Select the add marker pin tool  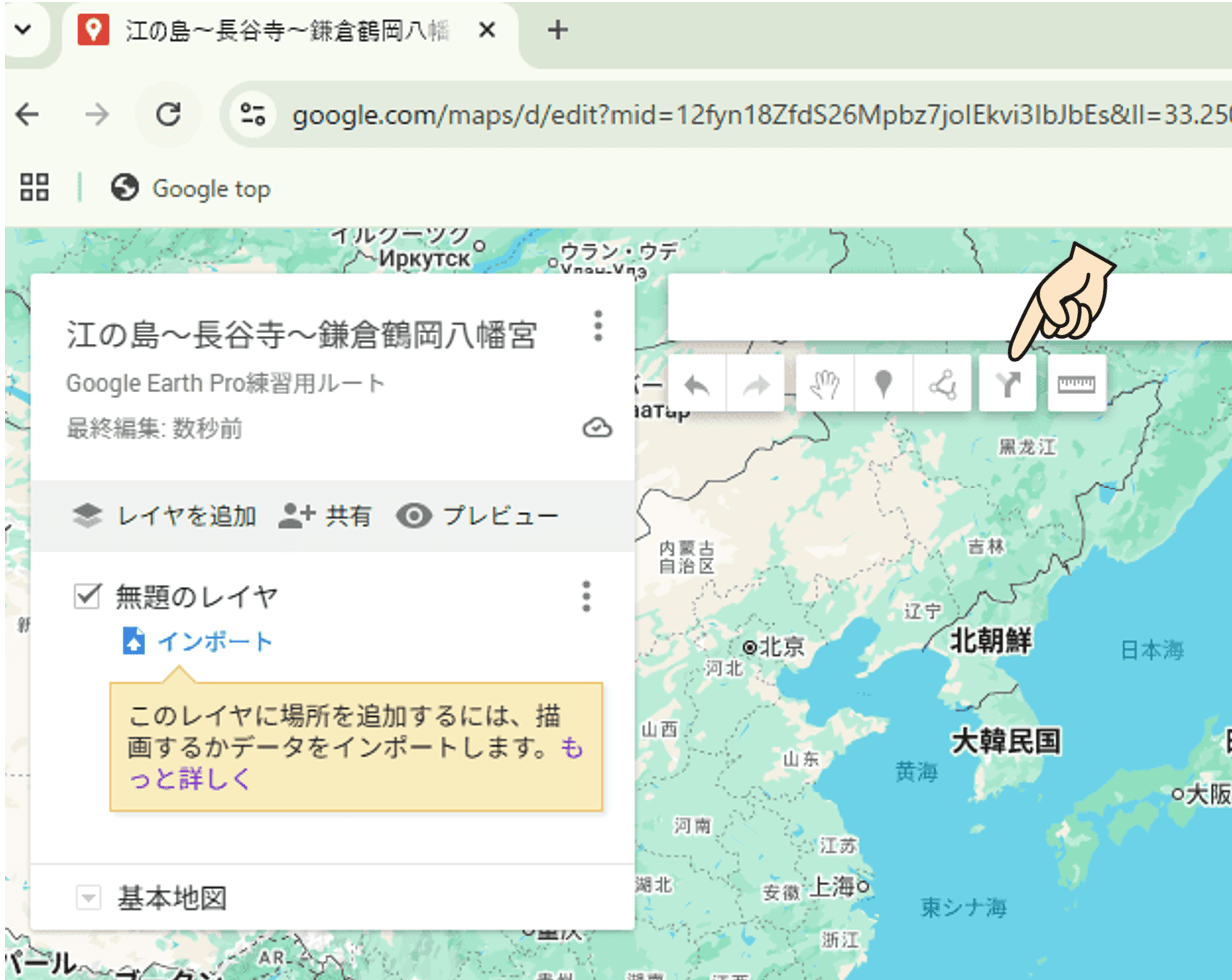coord(883,385)
